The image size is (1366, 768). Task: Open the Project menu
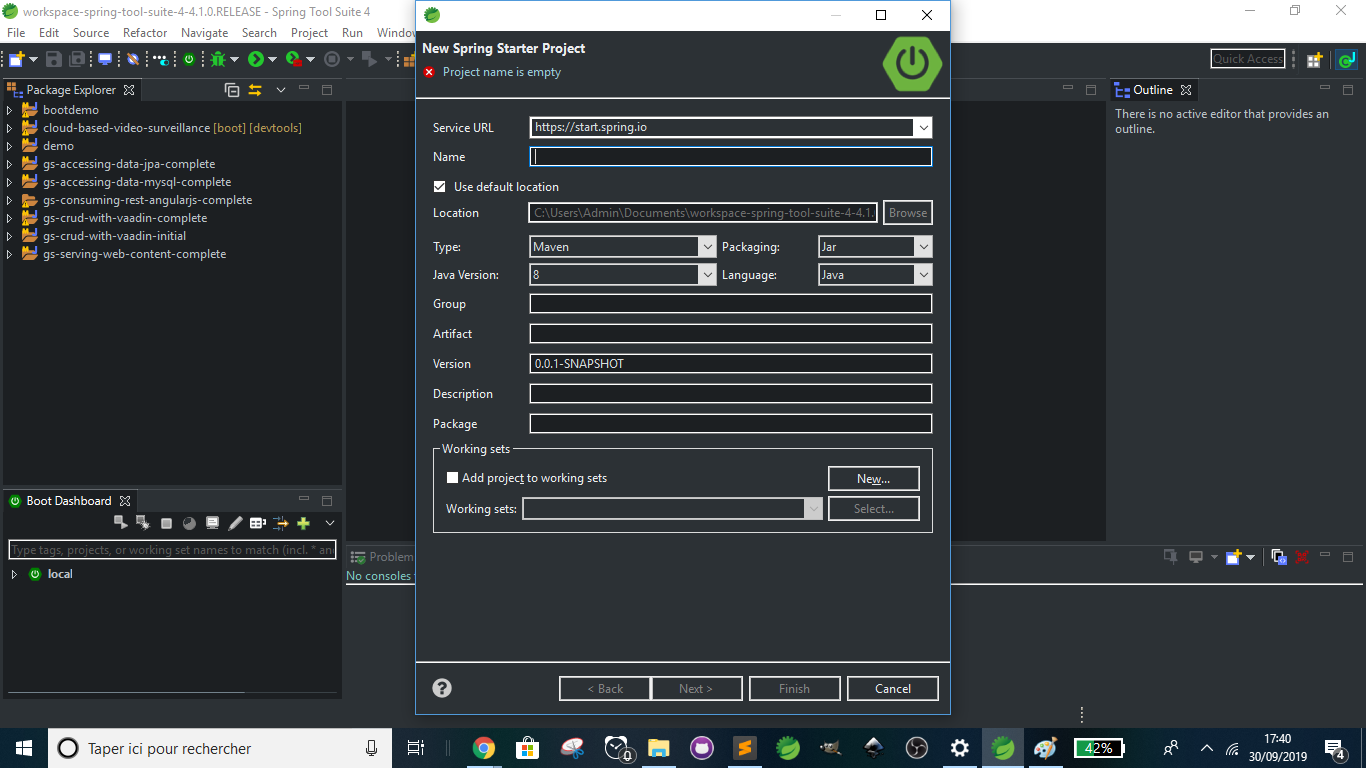point(309,32)
